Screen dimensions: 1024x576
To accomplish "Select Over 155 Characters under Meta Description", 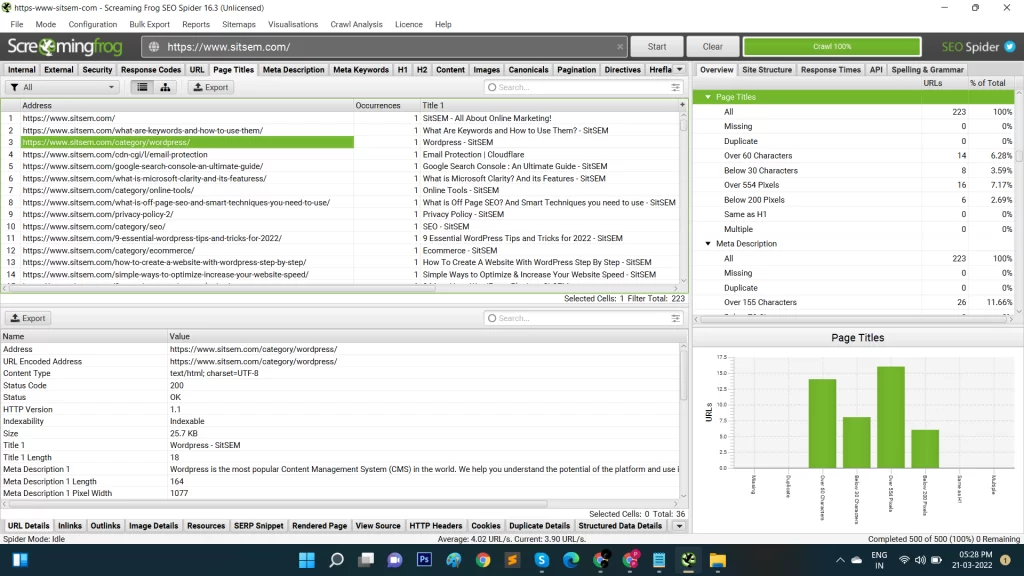I will tap(760, 302).
